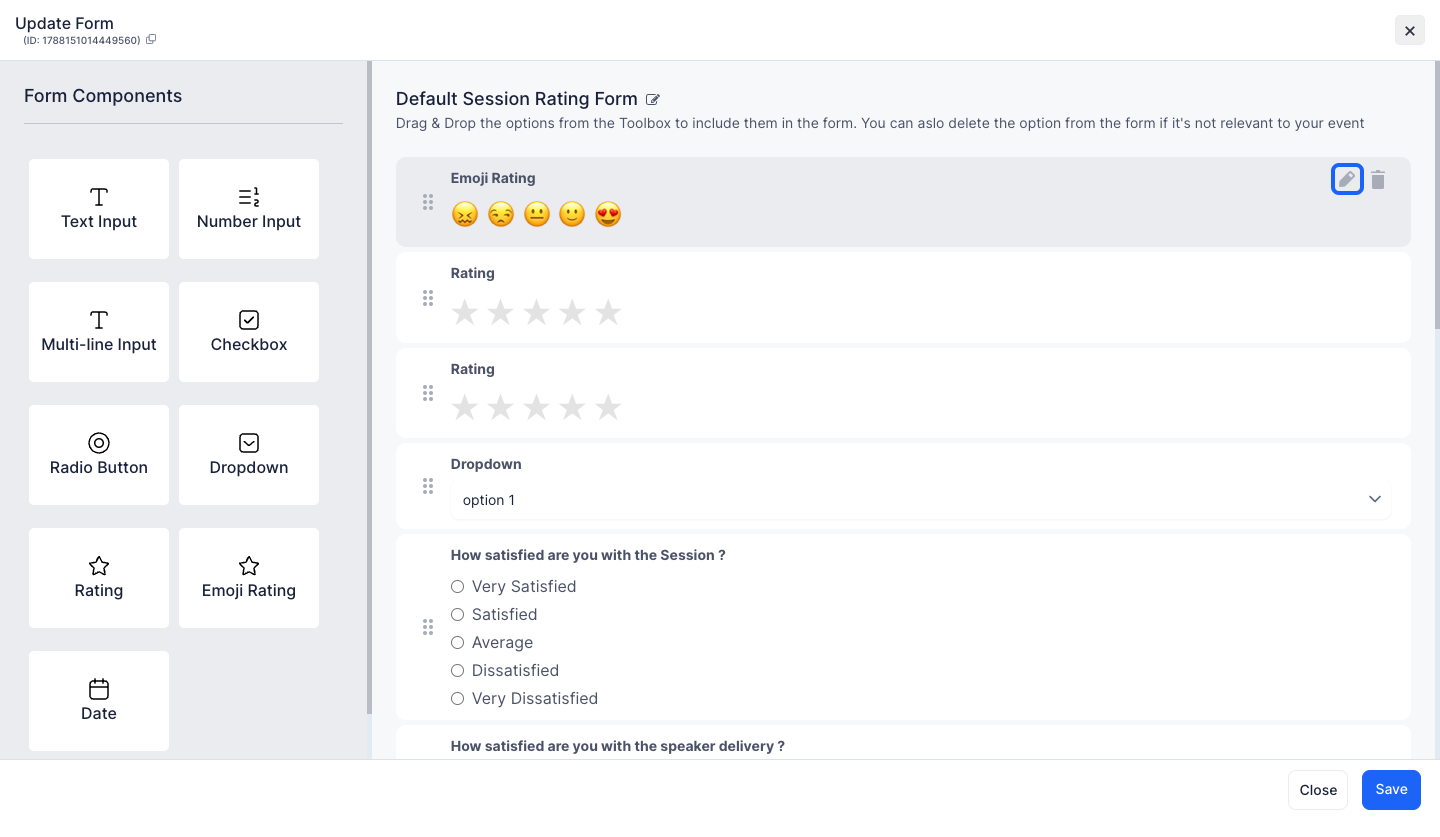Delete the Emoji Rating field with trash icon

[1378, 180]
